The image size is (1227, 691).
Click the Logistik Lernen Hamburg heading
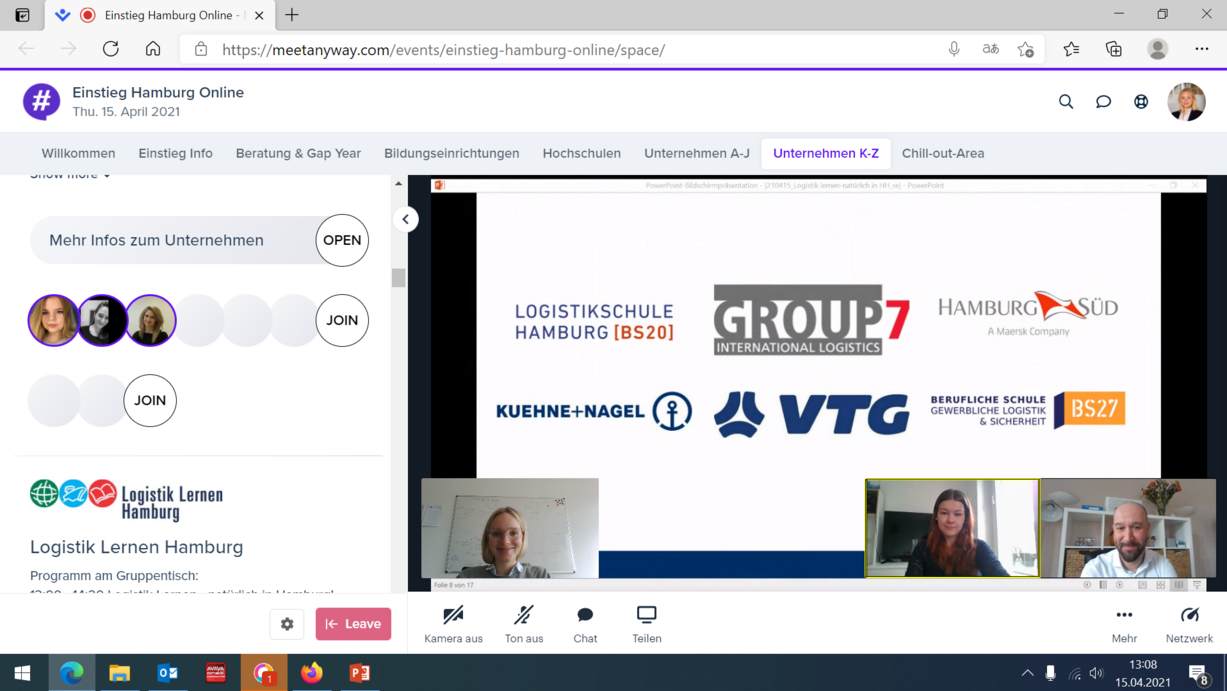137,547
